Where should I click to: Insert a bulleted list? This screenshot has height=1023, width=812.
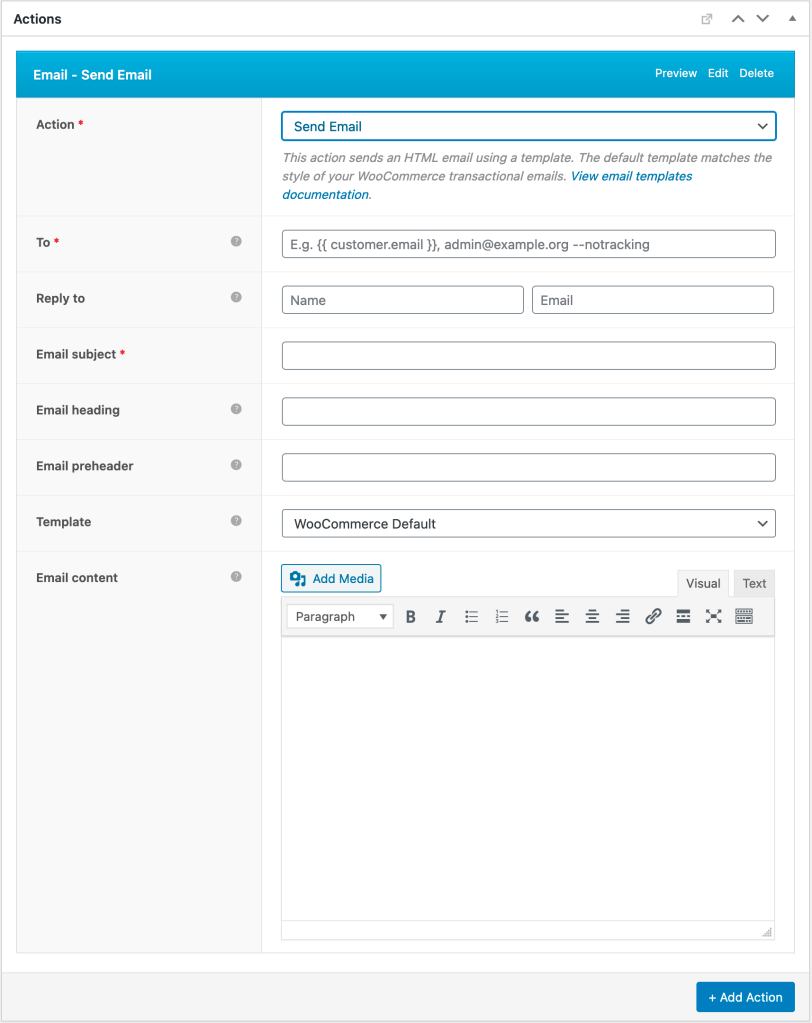(471, 616)
